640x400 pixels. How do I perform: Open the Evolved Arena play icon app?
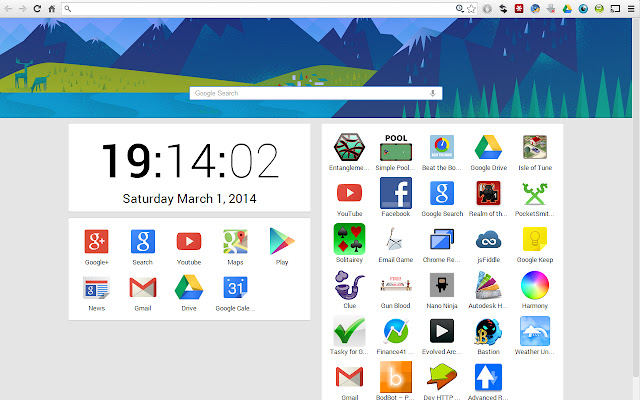click(x=442, y=331)
